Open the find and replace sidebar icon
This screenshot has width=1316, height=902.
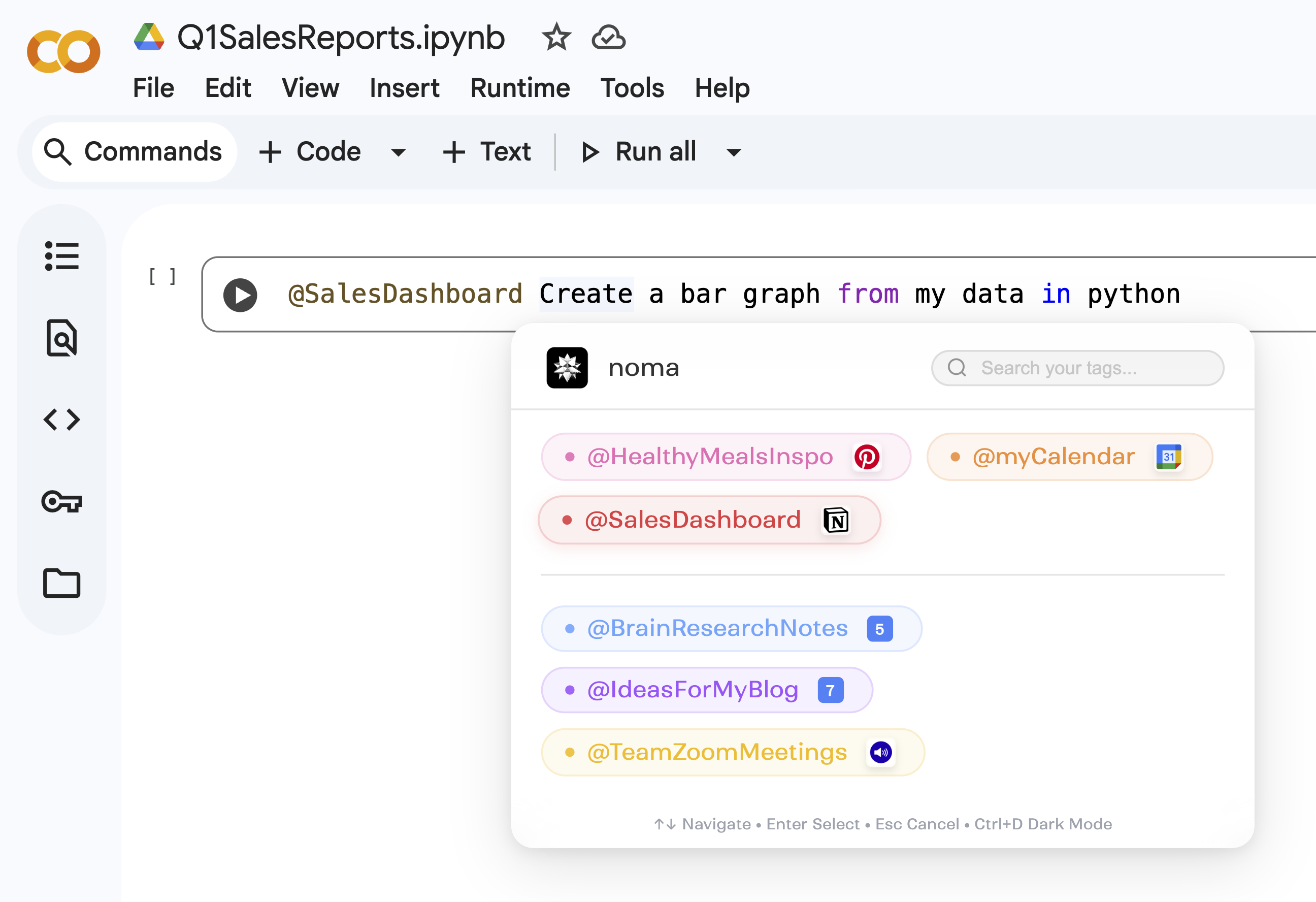pos(62,338)
